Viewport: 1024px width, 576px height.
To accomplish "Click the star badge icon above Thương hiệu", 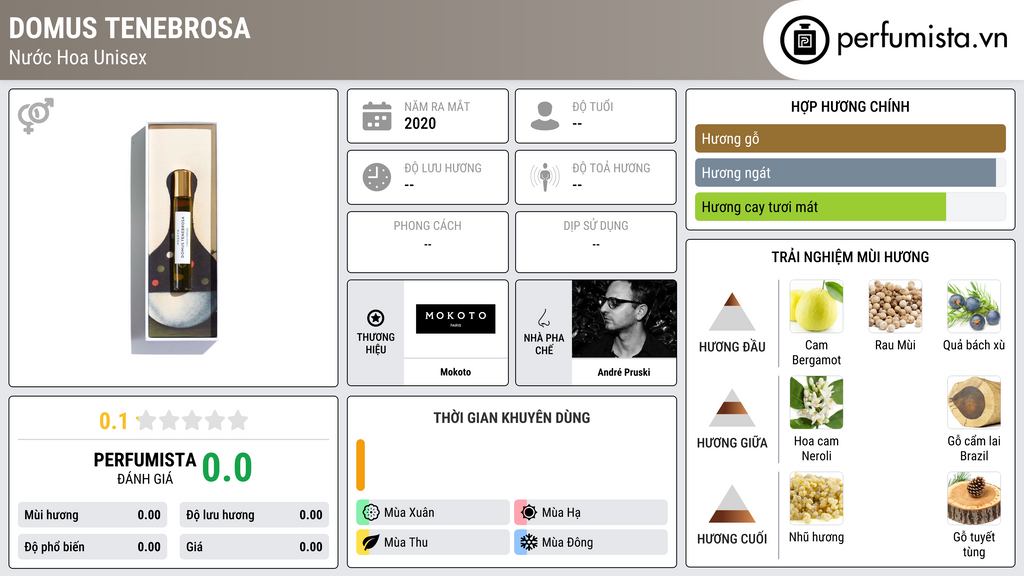I will tap(376, 318).
